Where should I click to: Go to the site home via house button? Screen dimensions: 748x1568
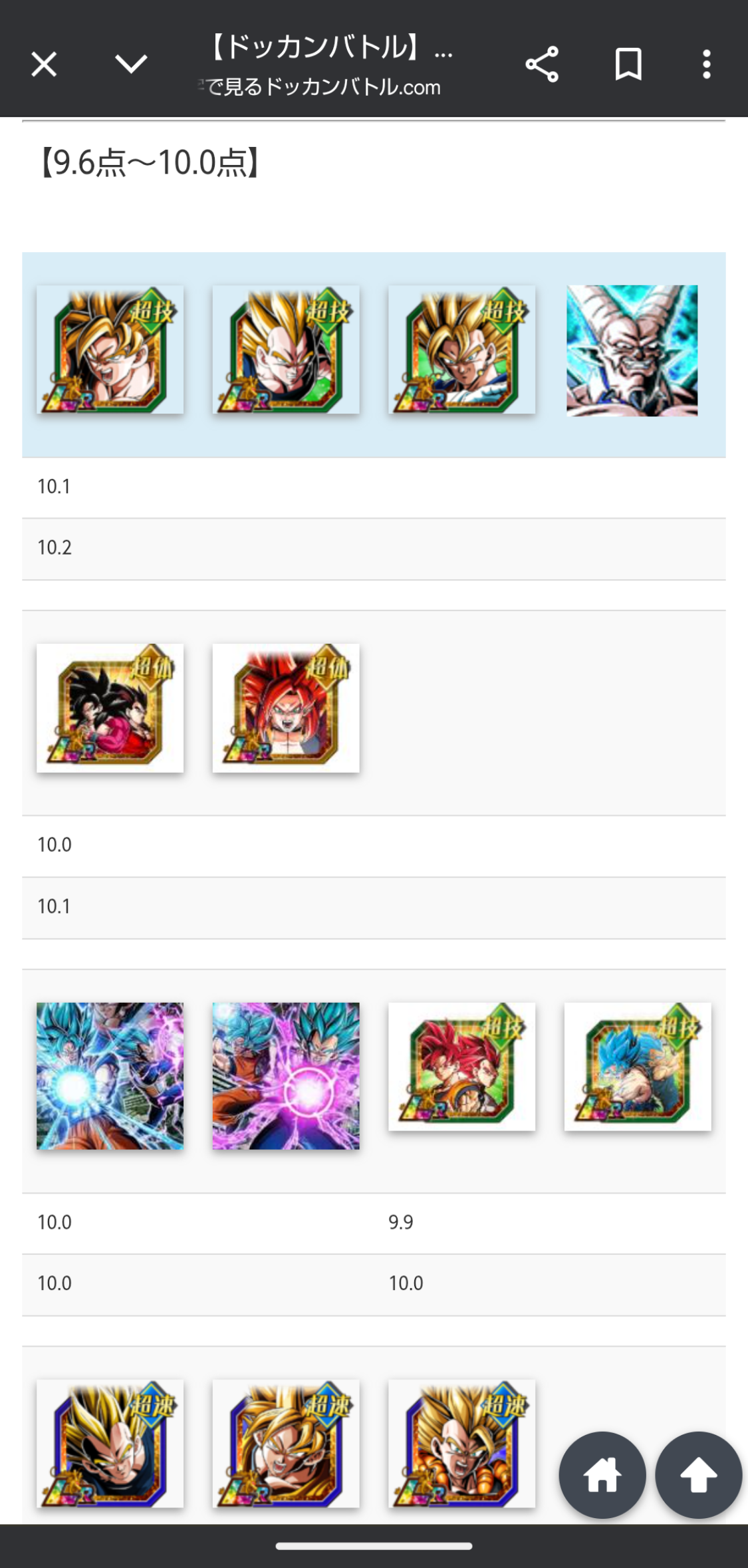coord(602,1474)
